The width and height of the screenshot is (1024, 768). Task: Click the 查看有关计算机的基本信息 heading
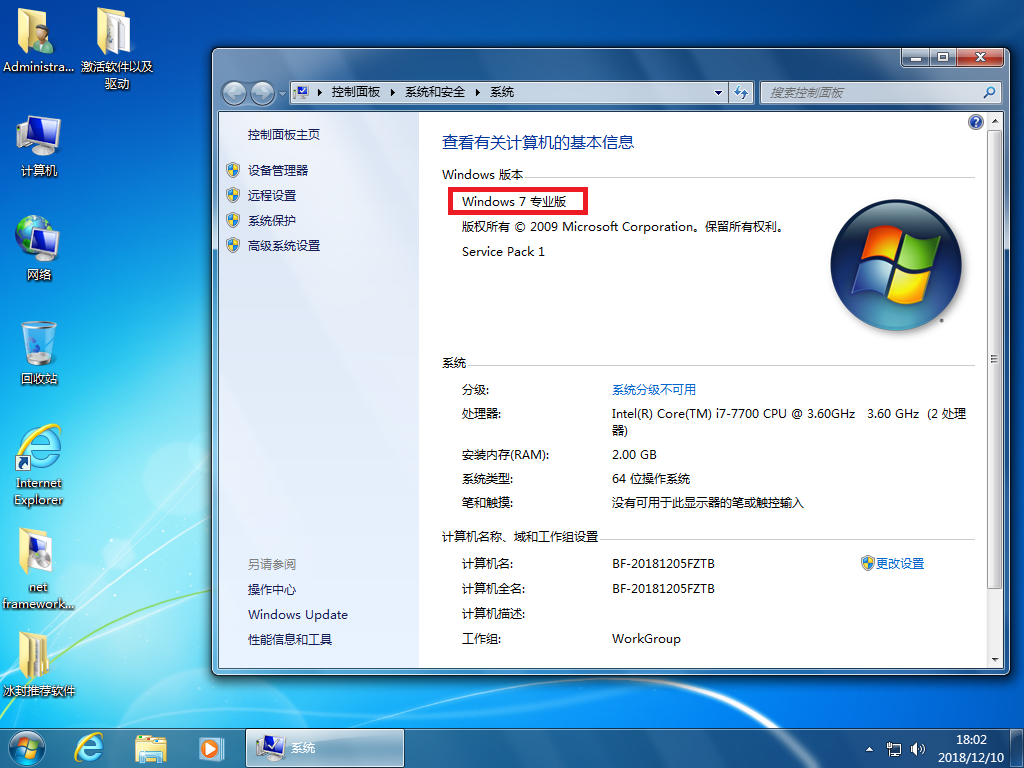[538, 142]
